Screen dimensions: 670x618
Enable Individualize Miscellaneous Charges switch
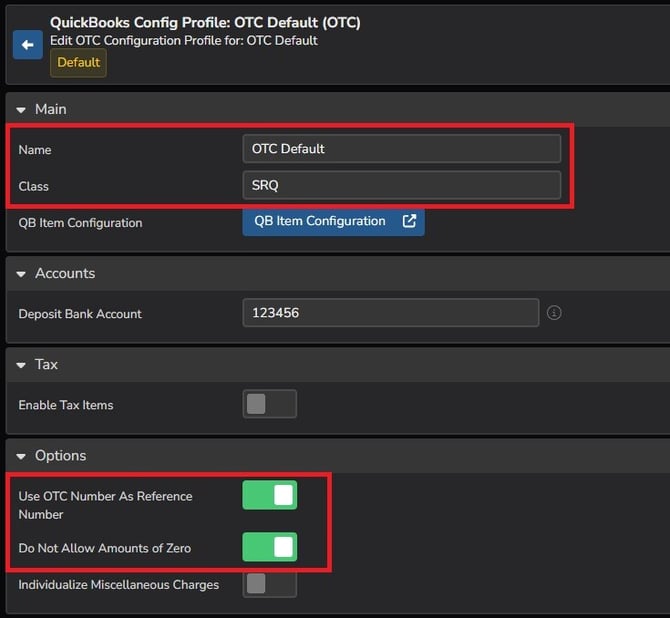(269, 583)
